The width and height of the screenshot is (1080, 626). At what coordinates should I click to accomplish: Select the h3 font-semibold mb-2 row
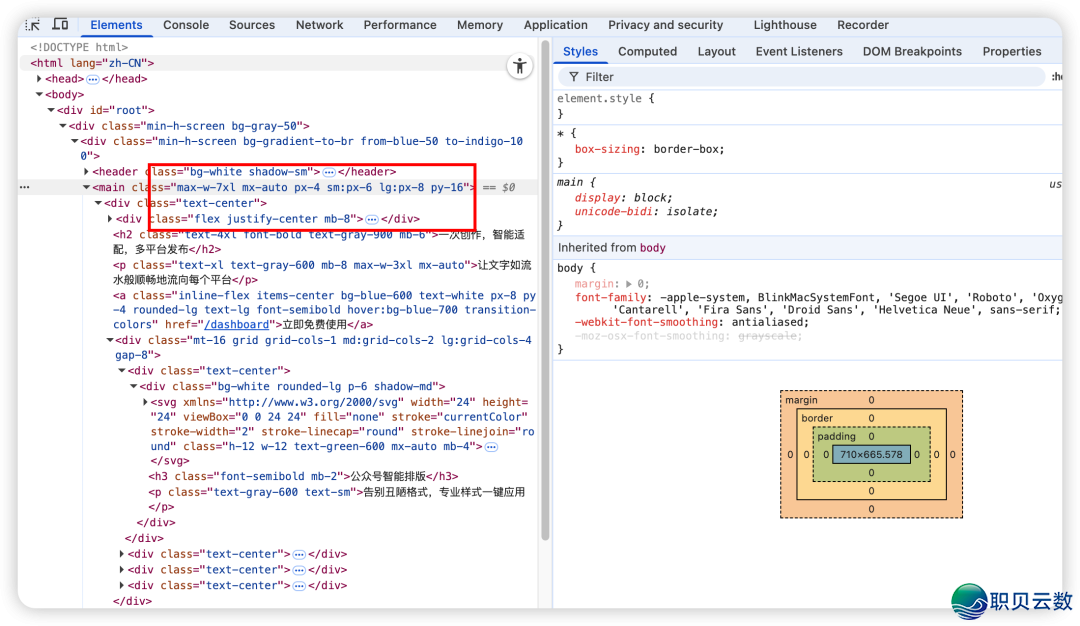click(303, 477)
